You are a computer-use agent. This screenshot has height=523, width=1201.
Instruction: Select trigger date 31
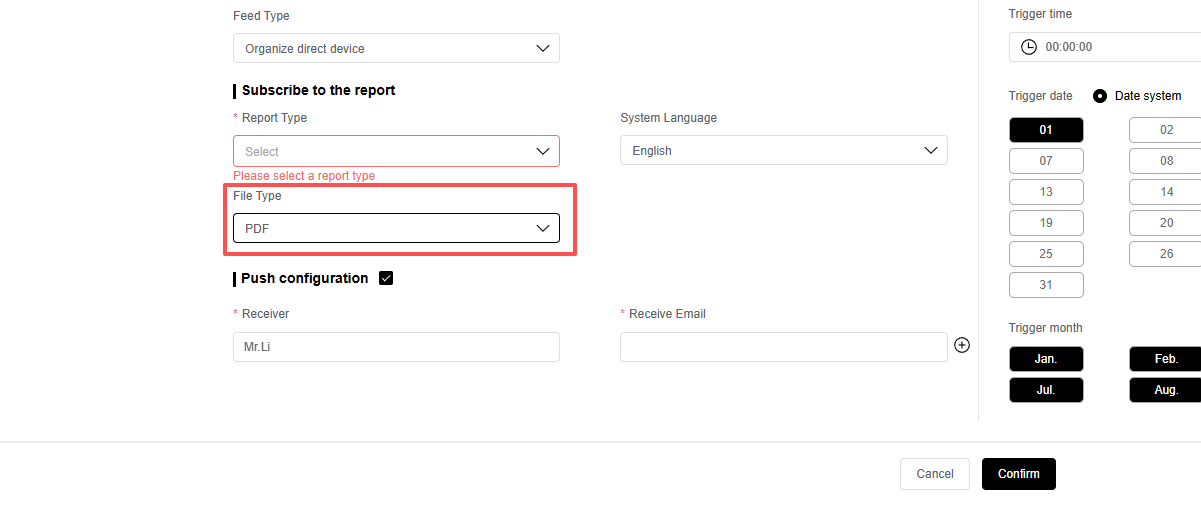(1046, 285)
